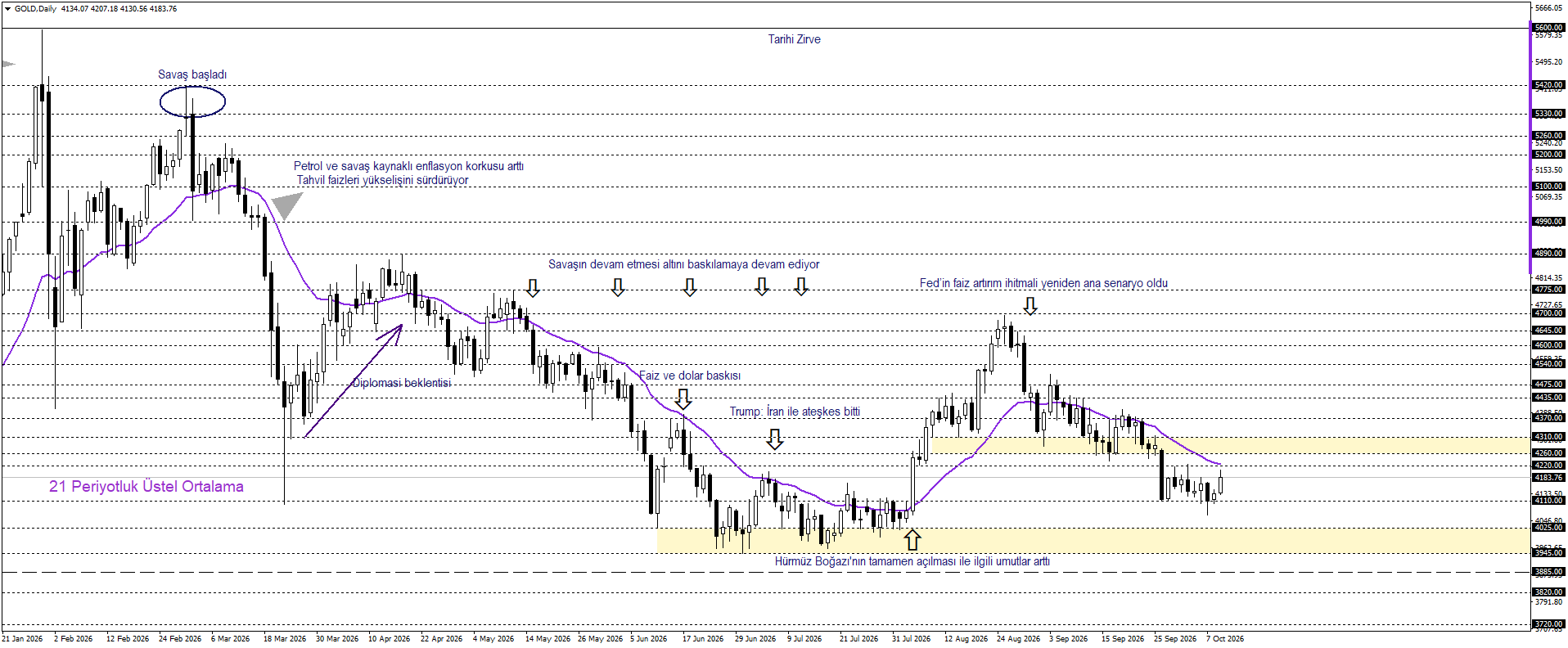1568x648 pixels.
Task: Click the 4990.00 price level tag
Action: click(x=1548, y=222)
